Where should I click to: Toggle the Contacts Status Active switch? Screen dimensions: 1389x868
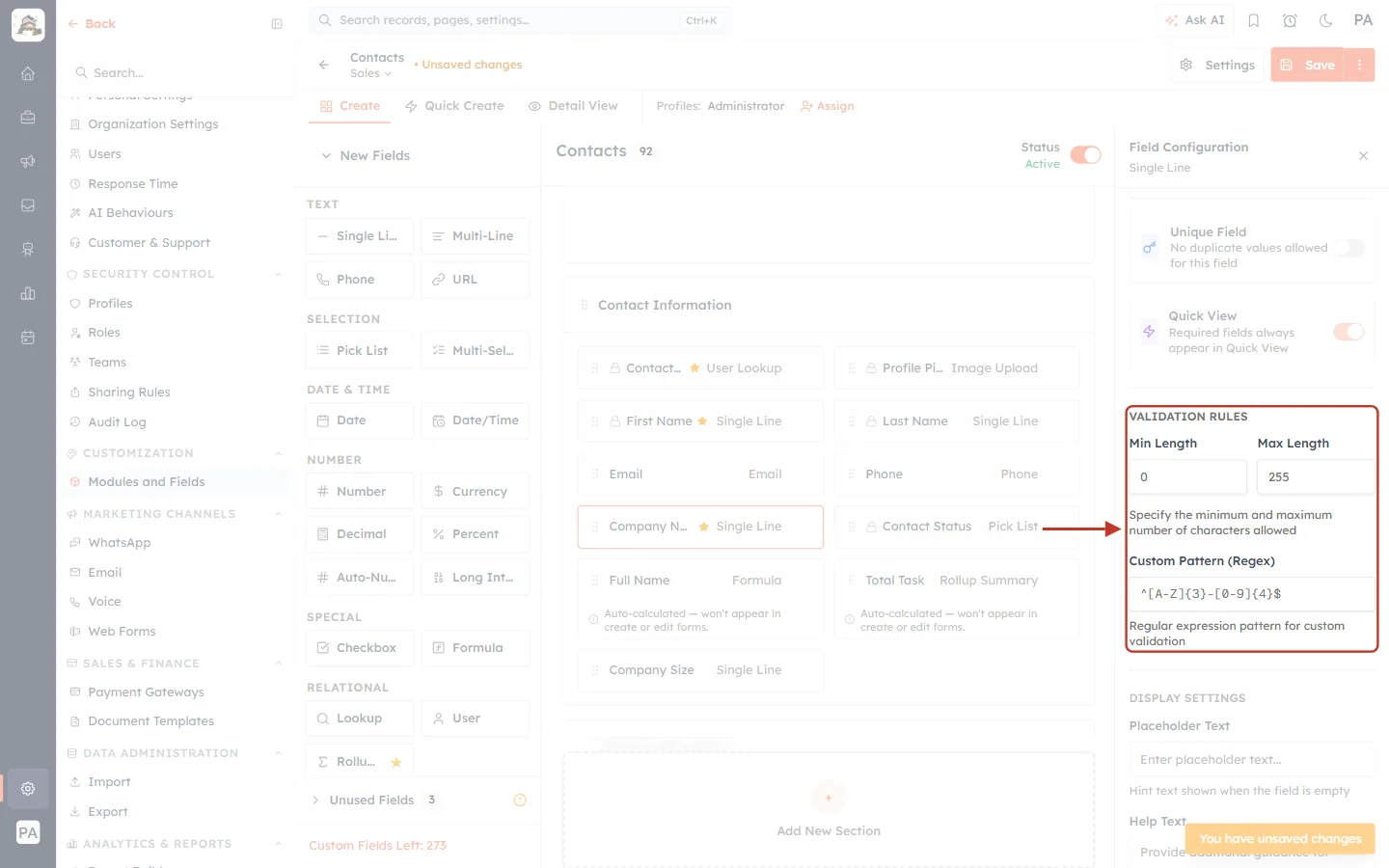(x=1085, y=155)
